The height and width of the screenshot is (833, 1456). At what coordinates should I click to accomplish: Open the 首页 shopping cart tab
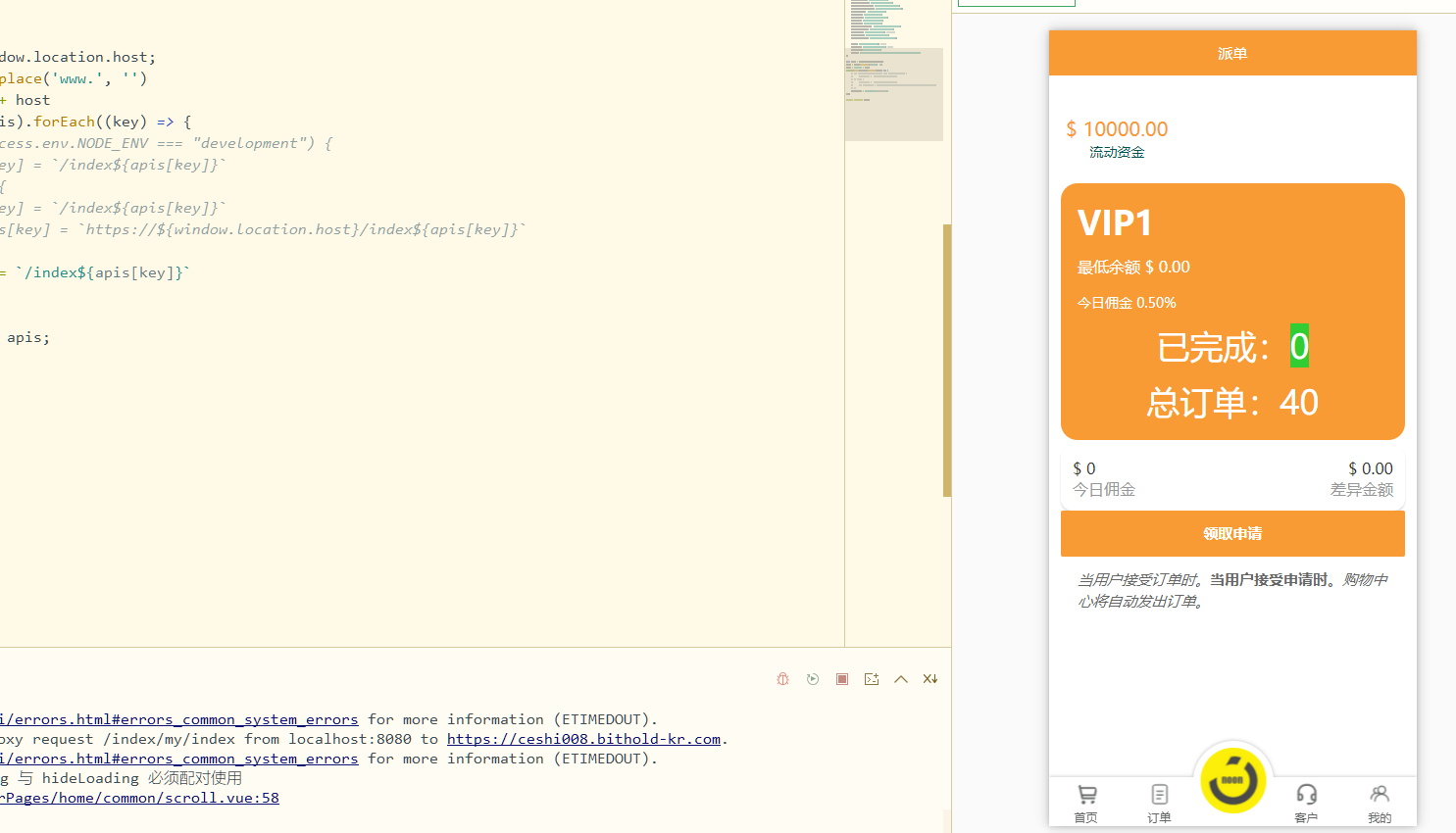pyautogui.click(x=1086, y=803)
